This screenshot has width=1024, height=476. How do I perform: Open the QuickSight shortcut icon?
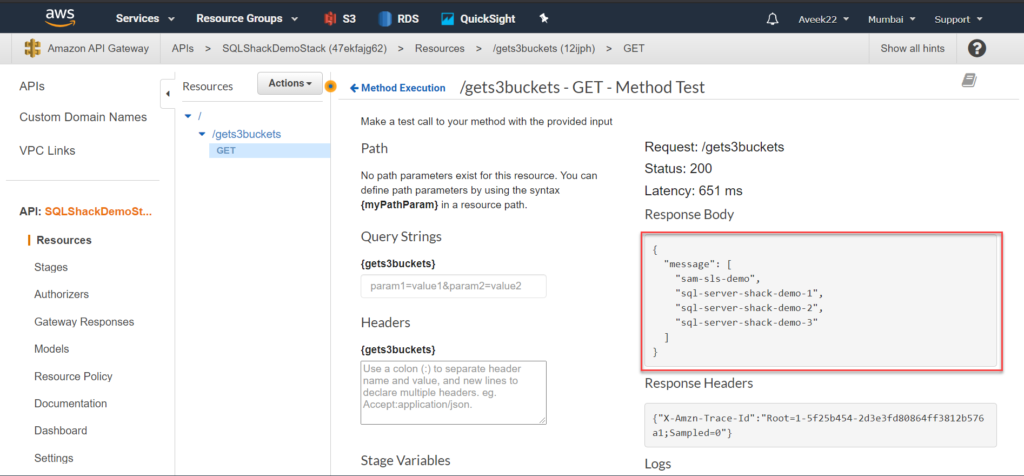coord(447,19)
